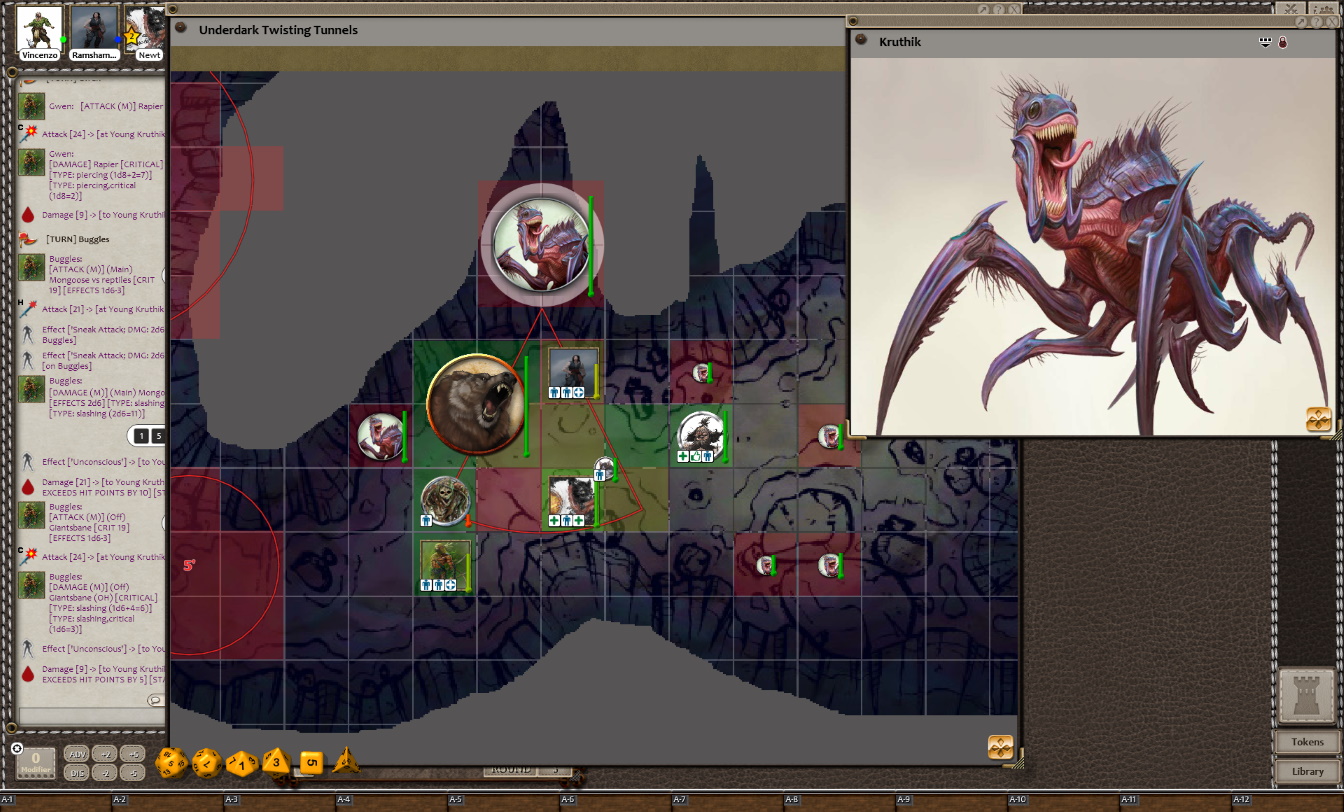Open the Library sidebar panel
This screenshot has height=812, width=1344.
tap(1307, 771)
